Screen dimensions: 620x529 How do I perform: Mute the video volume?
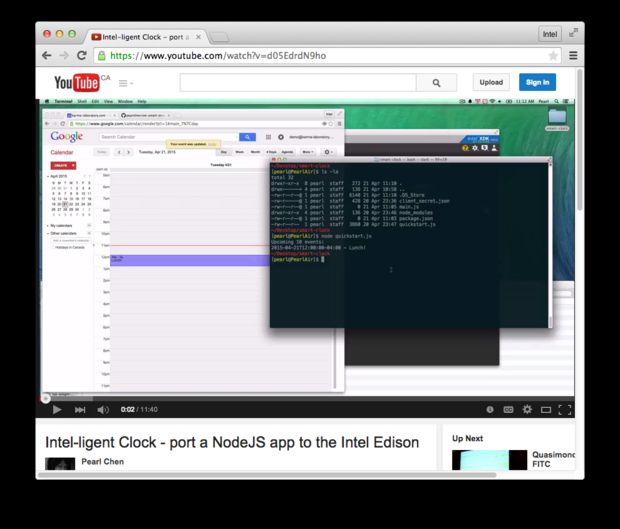tap(103, 409)
